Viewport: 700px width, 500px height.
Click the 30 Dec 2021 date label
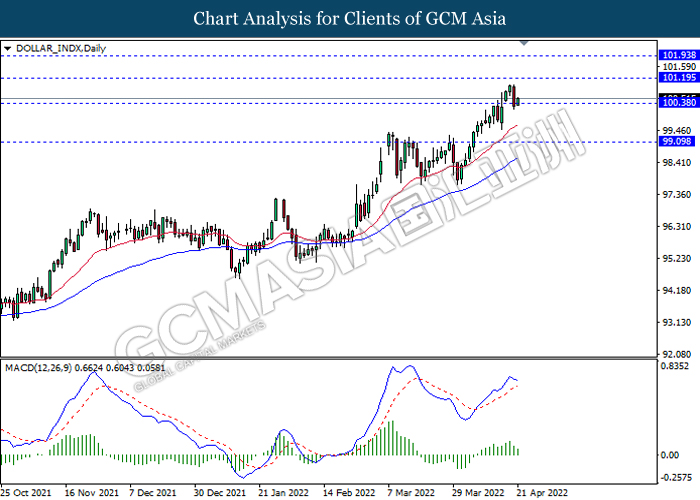click(220, 492)
